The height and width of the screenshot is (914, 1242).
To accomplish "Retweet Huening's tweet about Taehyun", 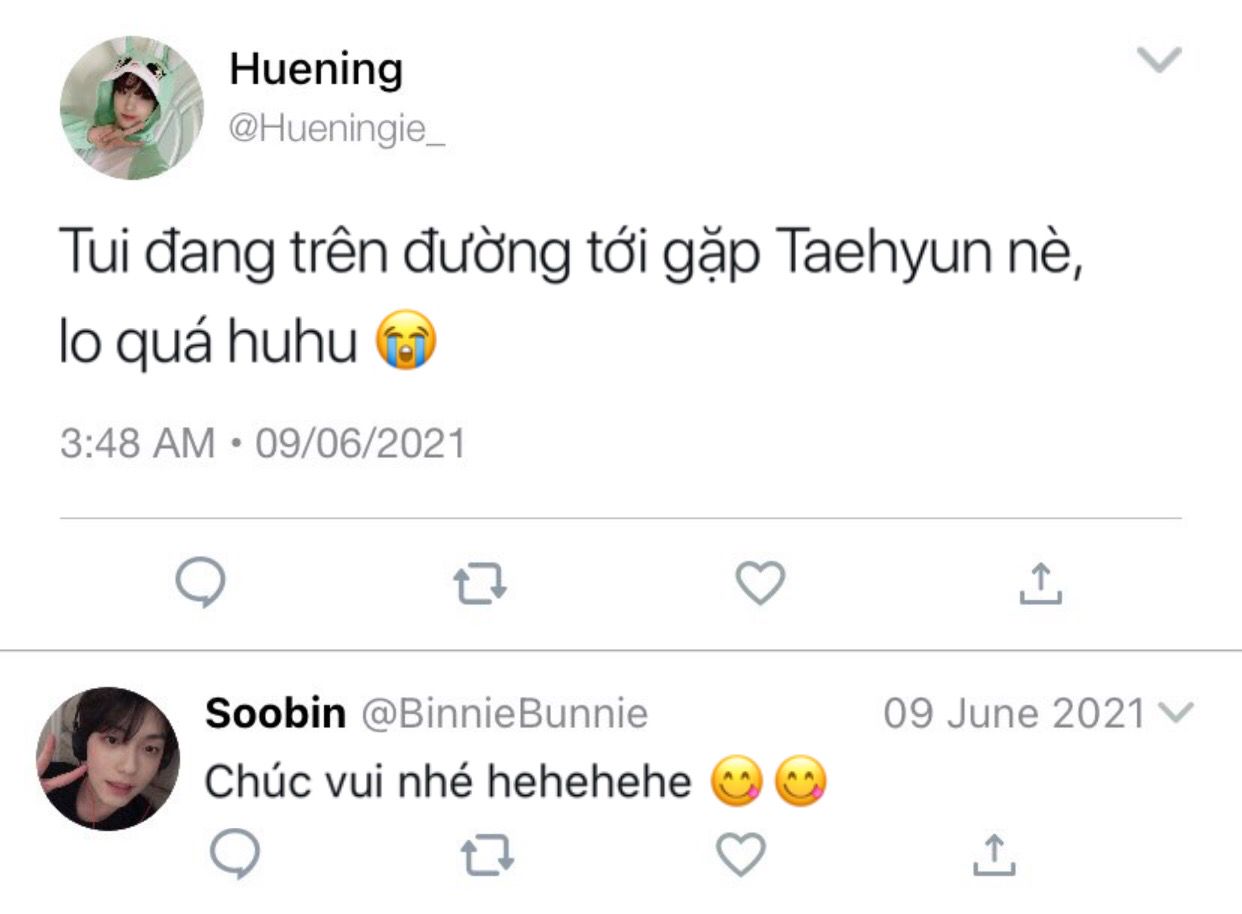I will (x=480, y=584).
